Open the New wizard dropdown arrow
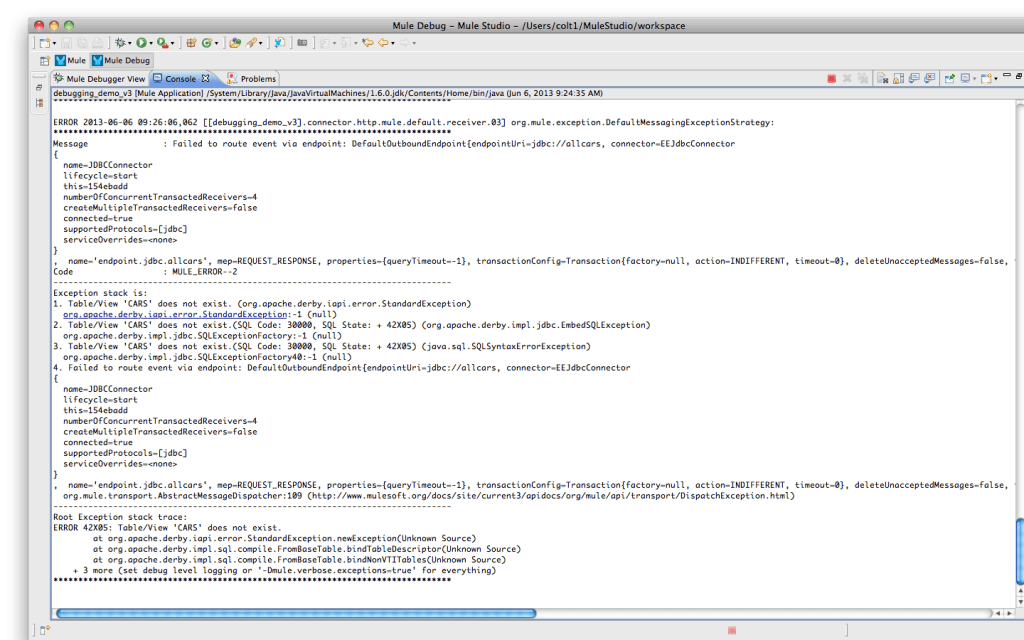 (x=53, y=43)
